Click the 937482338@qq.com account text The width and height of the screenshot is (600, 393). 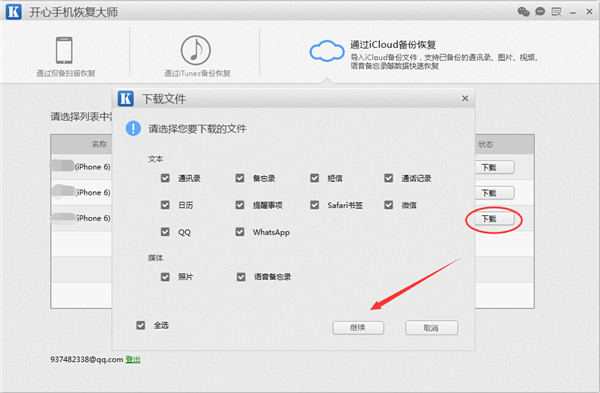tap(86, 359)
